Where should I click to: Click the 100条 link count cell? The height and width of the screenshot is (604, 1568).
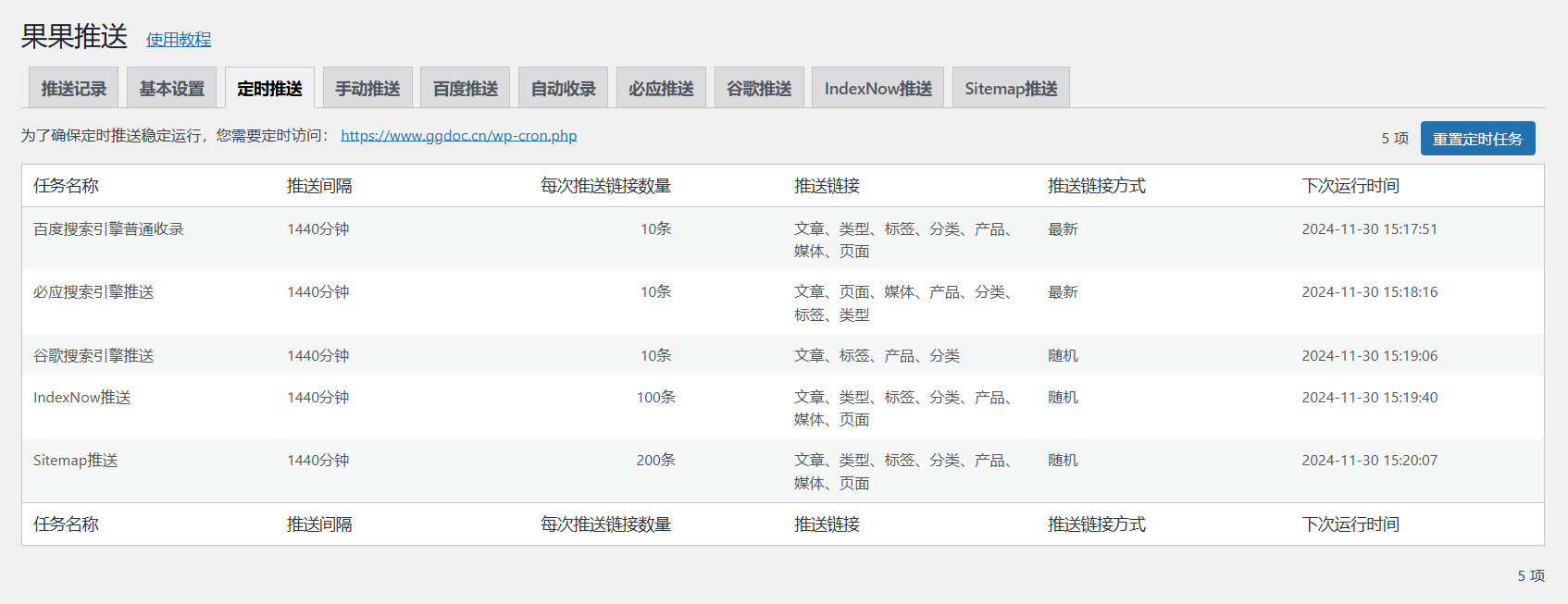(655, 398)
